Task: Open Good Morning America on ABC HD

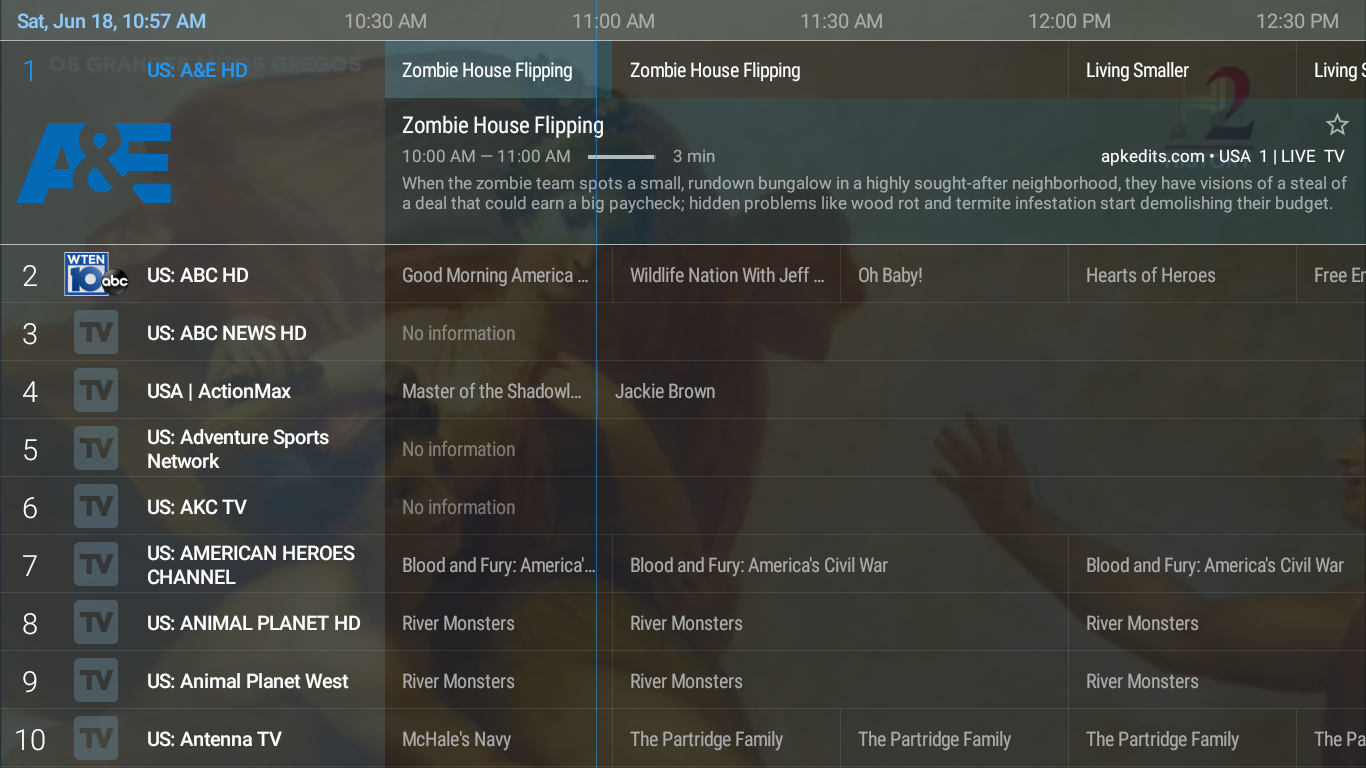Action: coord(498,275)
